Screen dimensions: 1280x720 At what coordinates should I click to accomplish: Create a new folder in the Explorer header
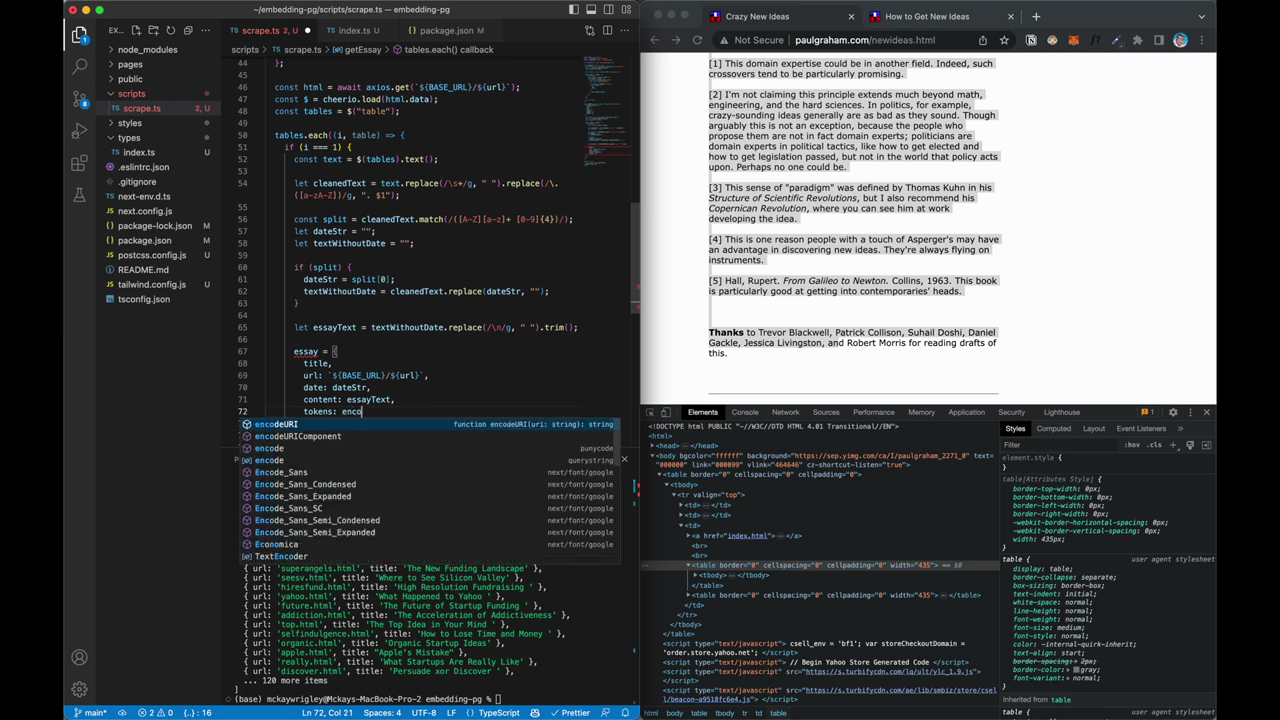pyautogui.click(x=154, y=31)
